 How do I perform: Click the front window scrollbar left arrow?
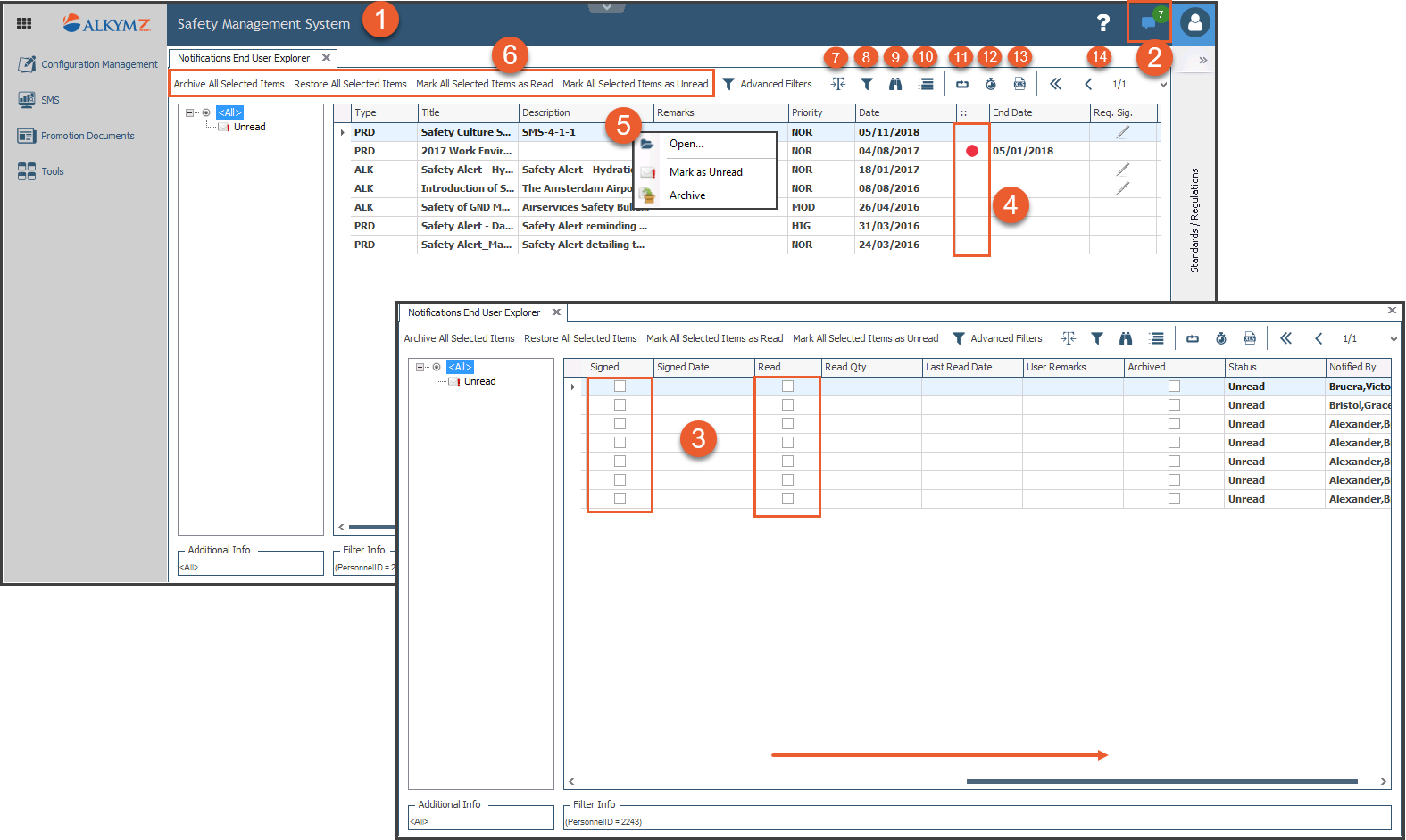[571, 781]
